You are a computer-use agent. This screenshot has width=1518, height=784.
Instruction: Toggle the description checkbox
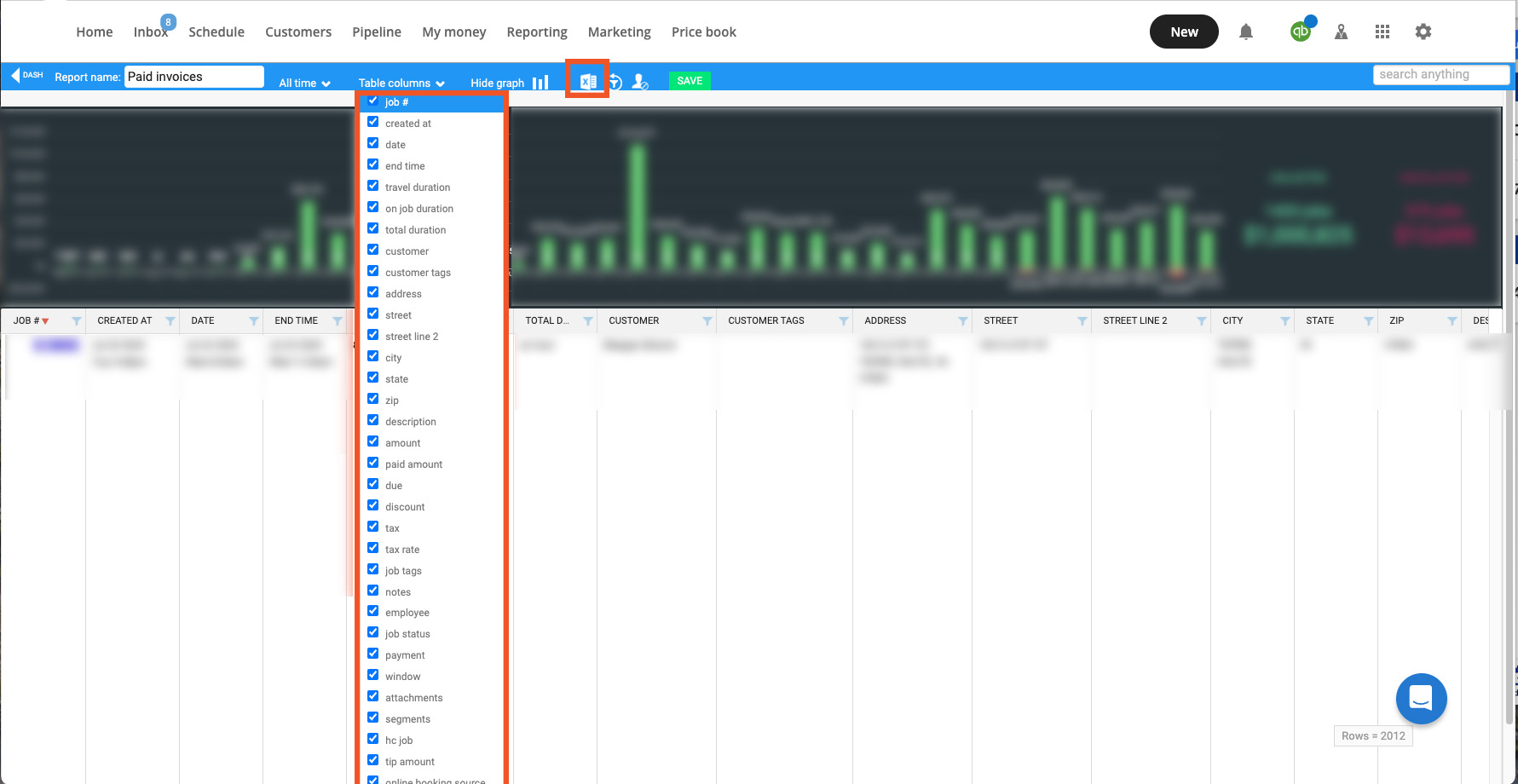tap(373, 420)
